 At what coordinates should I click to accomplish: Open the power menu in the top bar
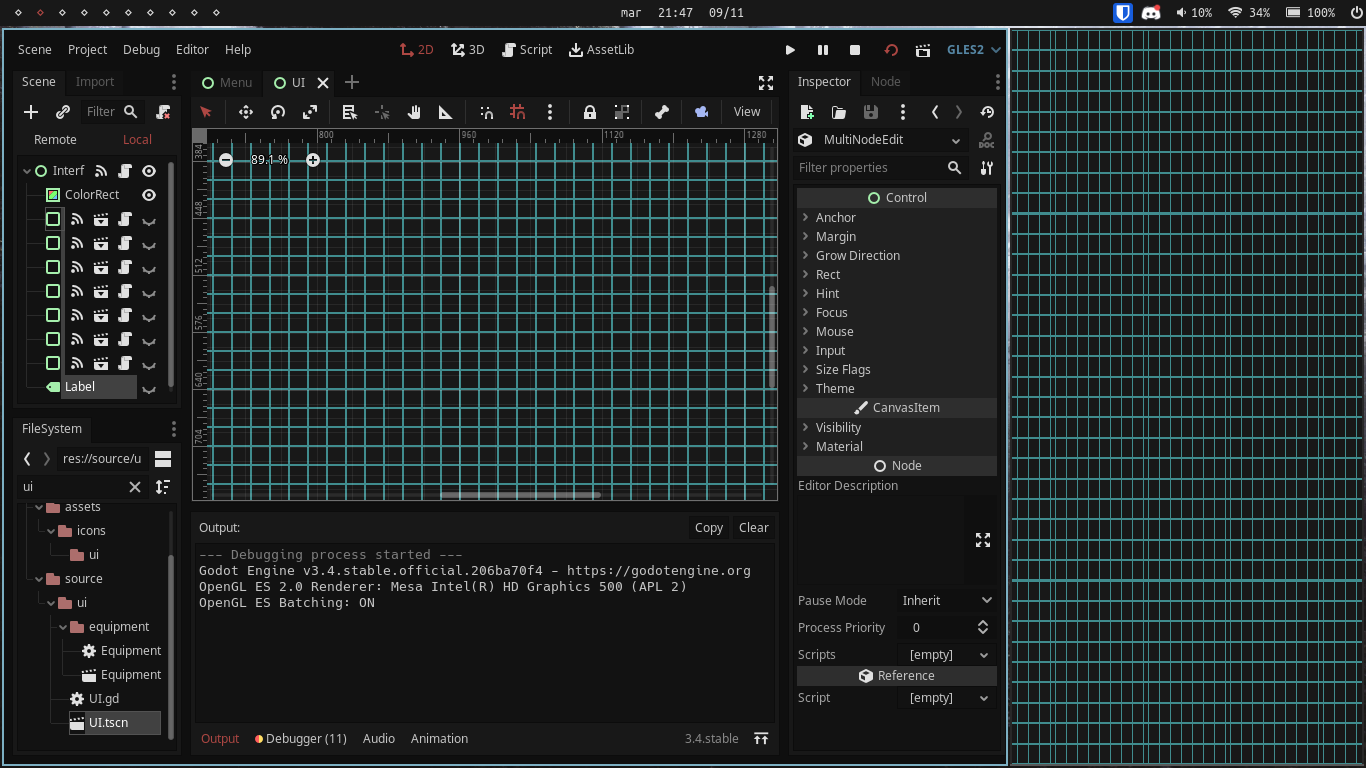[x=1356, y=13]
